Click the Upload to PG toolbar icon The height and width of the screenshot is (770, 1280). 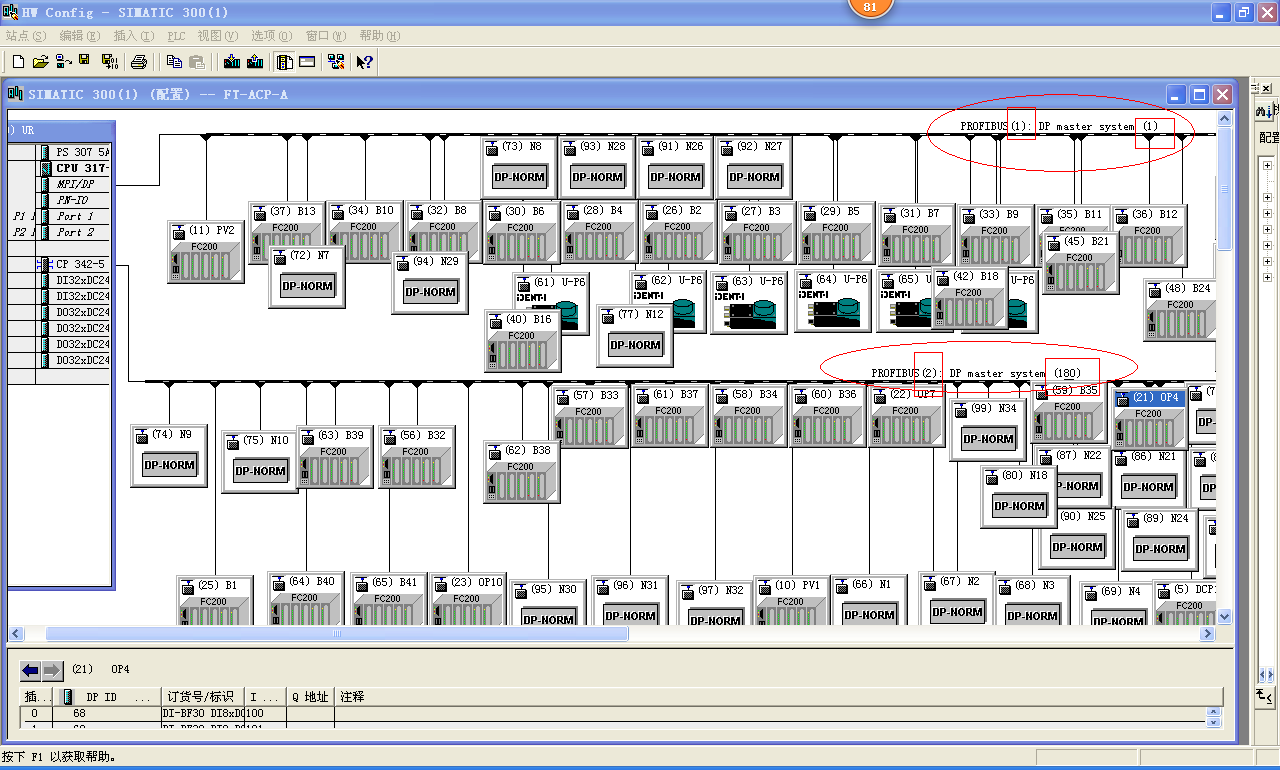pos(255,62)
